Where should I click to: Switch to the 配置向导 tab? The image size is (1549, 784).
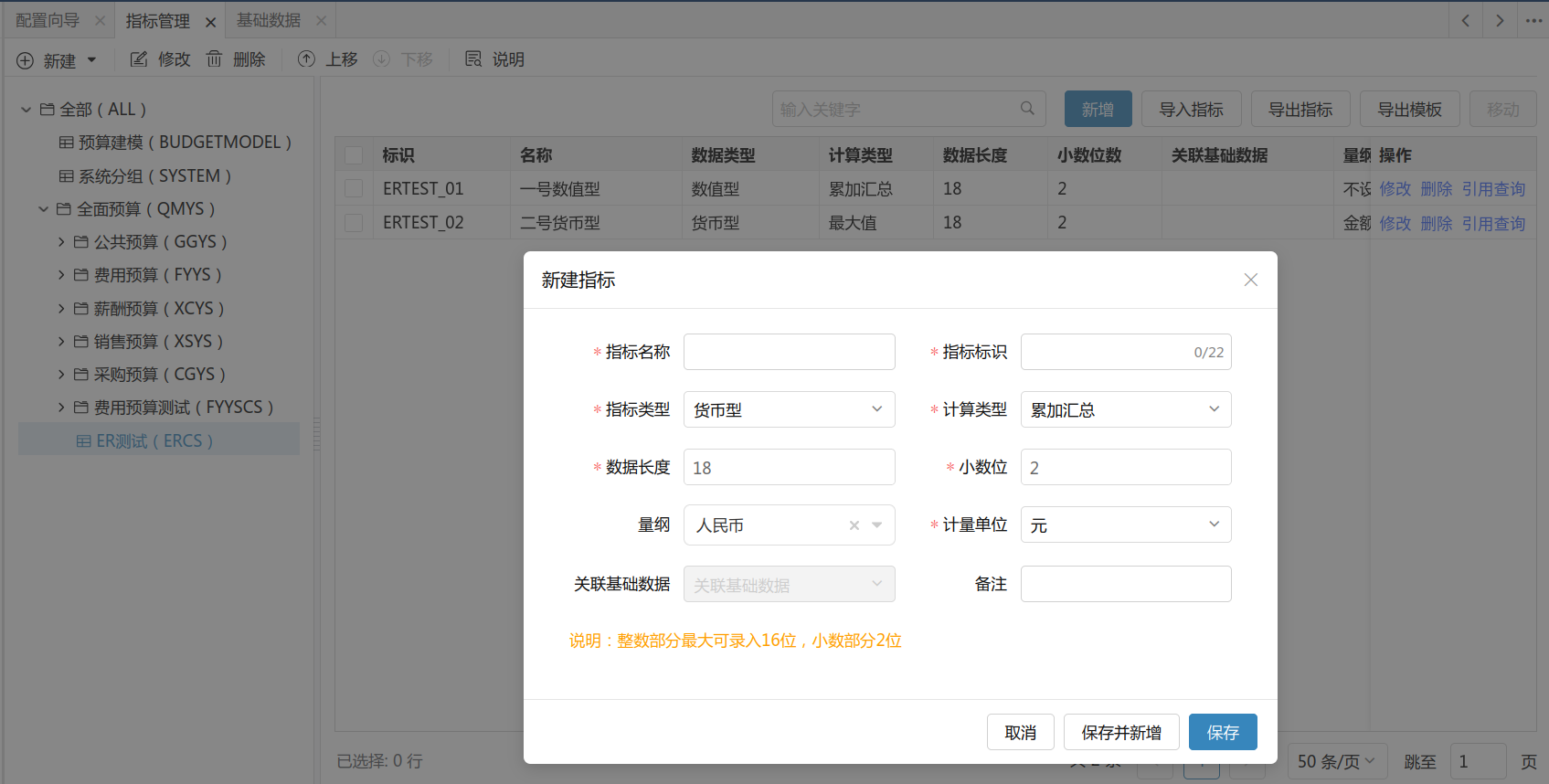tap(48, 20)
